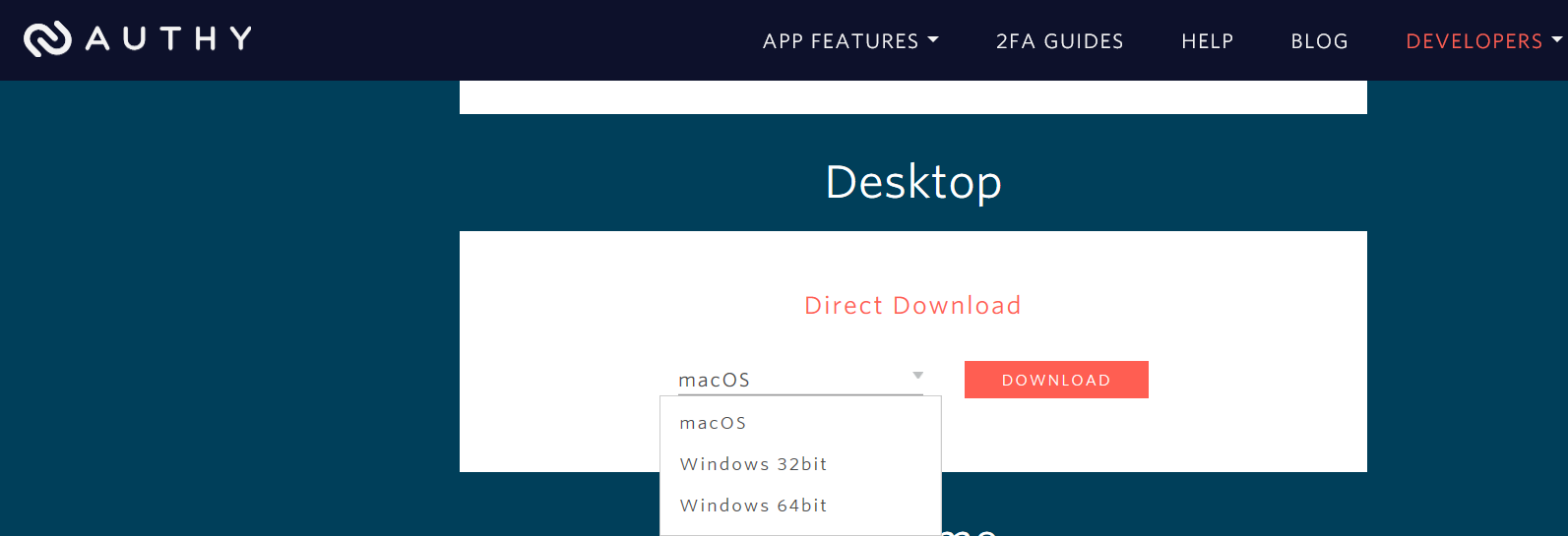Select Windows 32bit option

800,464
